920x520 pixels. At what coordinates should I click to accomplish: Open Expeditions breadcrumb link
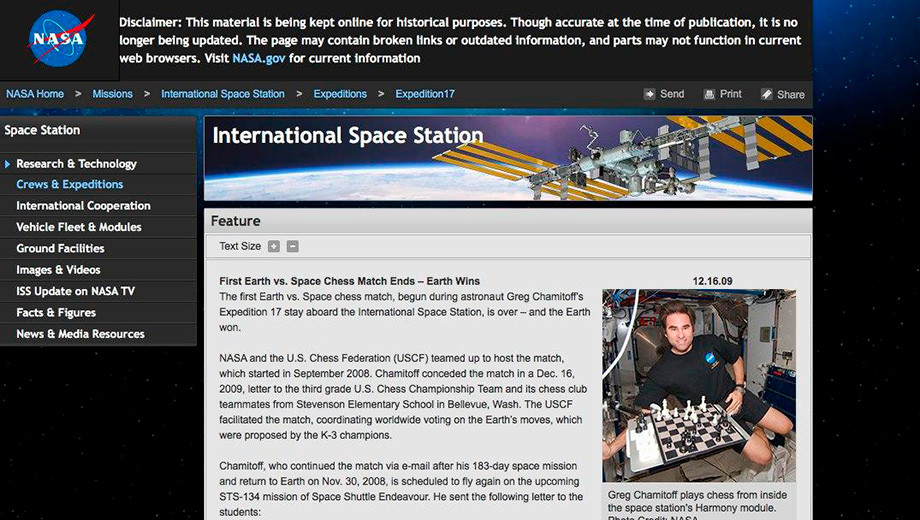[340, 94]
